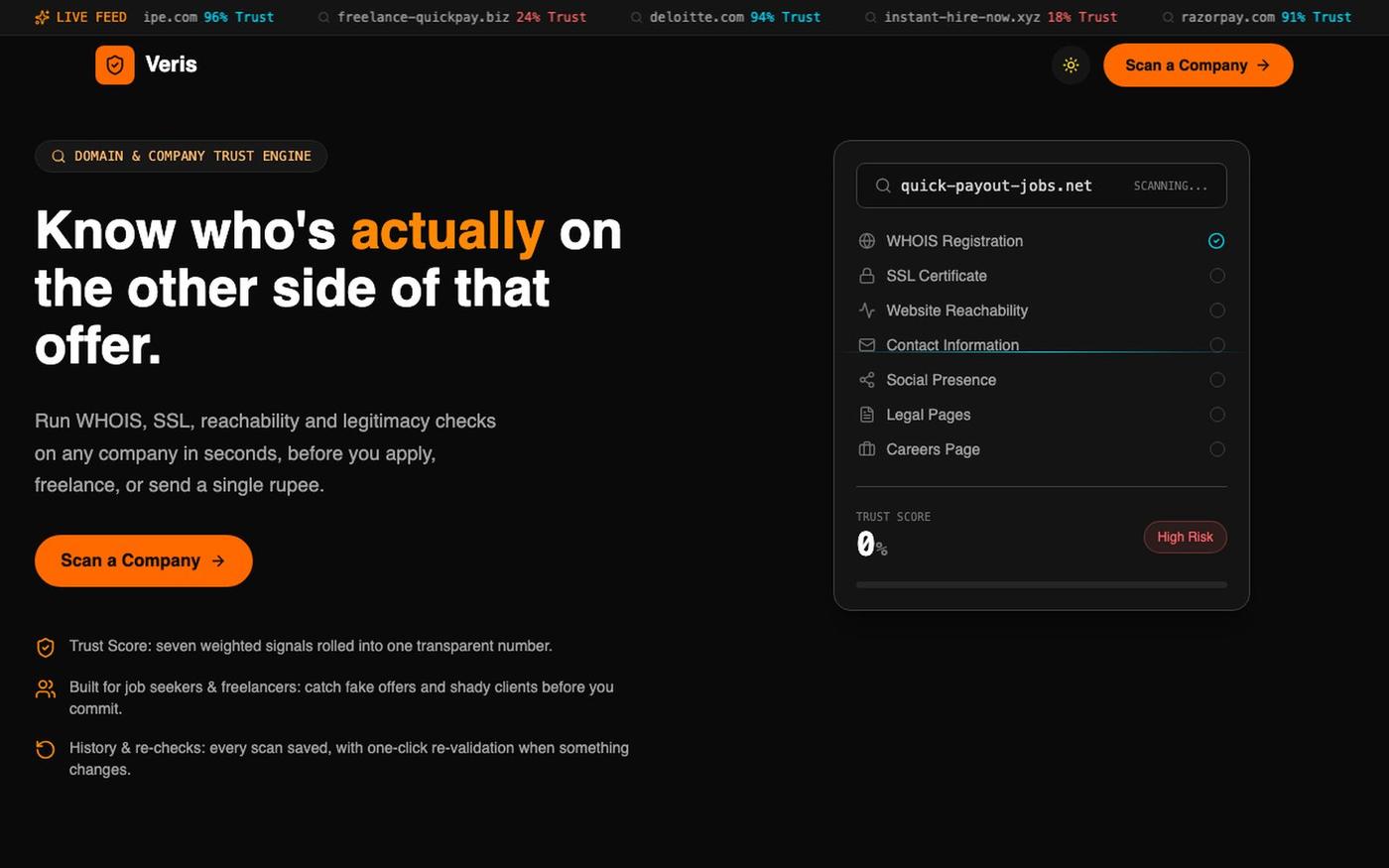Click the job seekers people bullet icon
Viewport: 1389px width, 868px height.
coord(45,688)
